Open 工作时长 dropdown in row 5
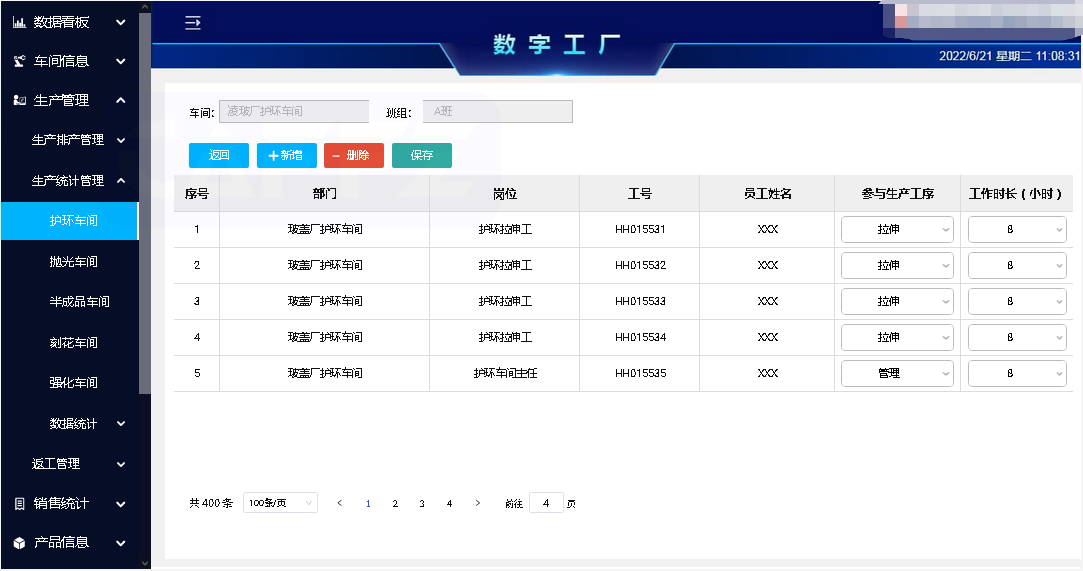This screenshot has height=571, width=1083. pos(1017,373)
